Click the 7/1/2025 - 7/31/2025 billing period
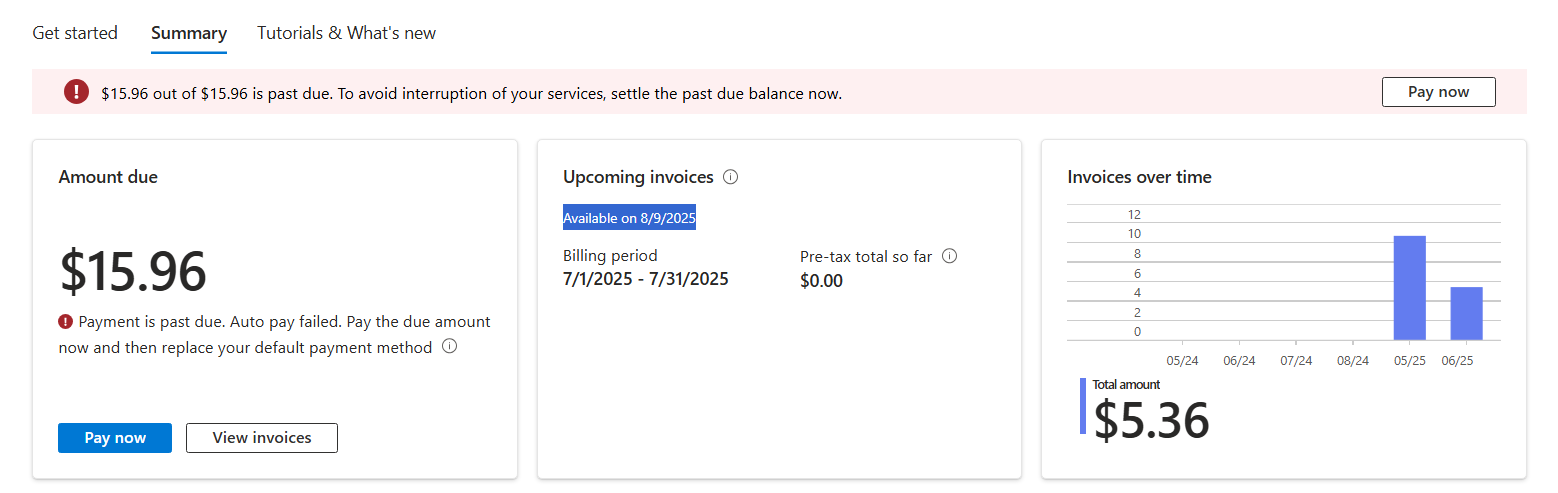 coord(646,279)
